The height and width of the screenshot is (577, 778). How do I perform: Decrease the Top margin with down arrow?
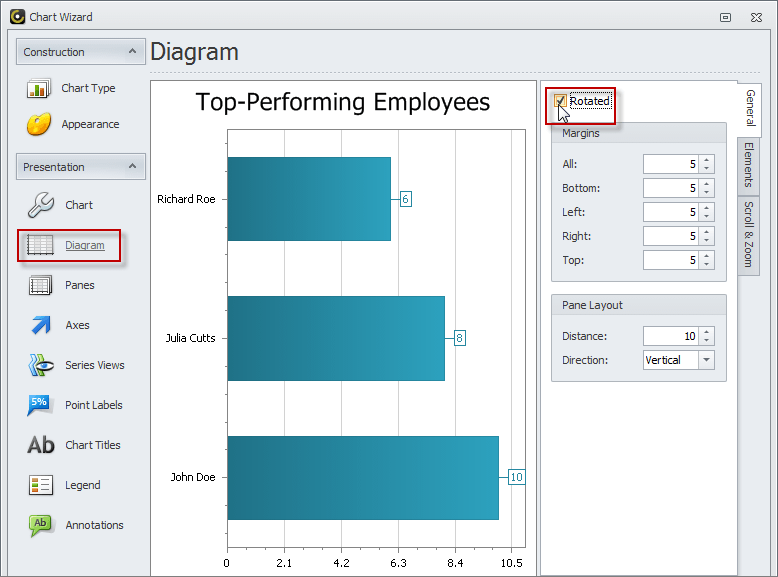[x=707, y=265]
